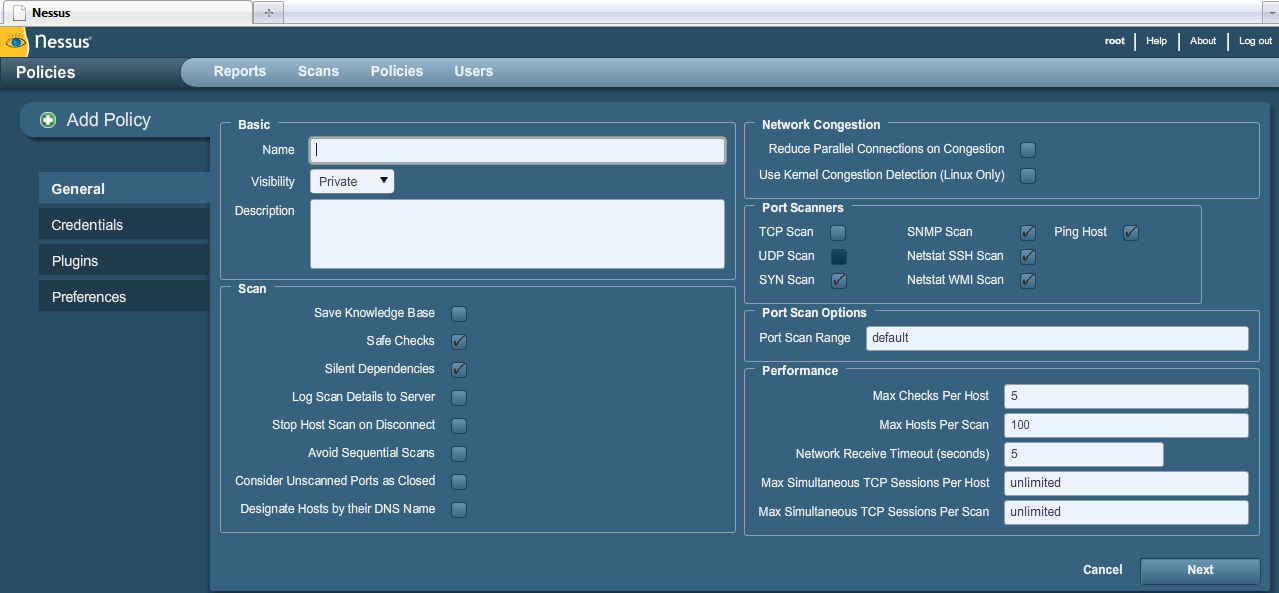The image size is (1279, 593).
Task: Enable the TCP Scan checkbox
Action: click(838, 232)
